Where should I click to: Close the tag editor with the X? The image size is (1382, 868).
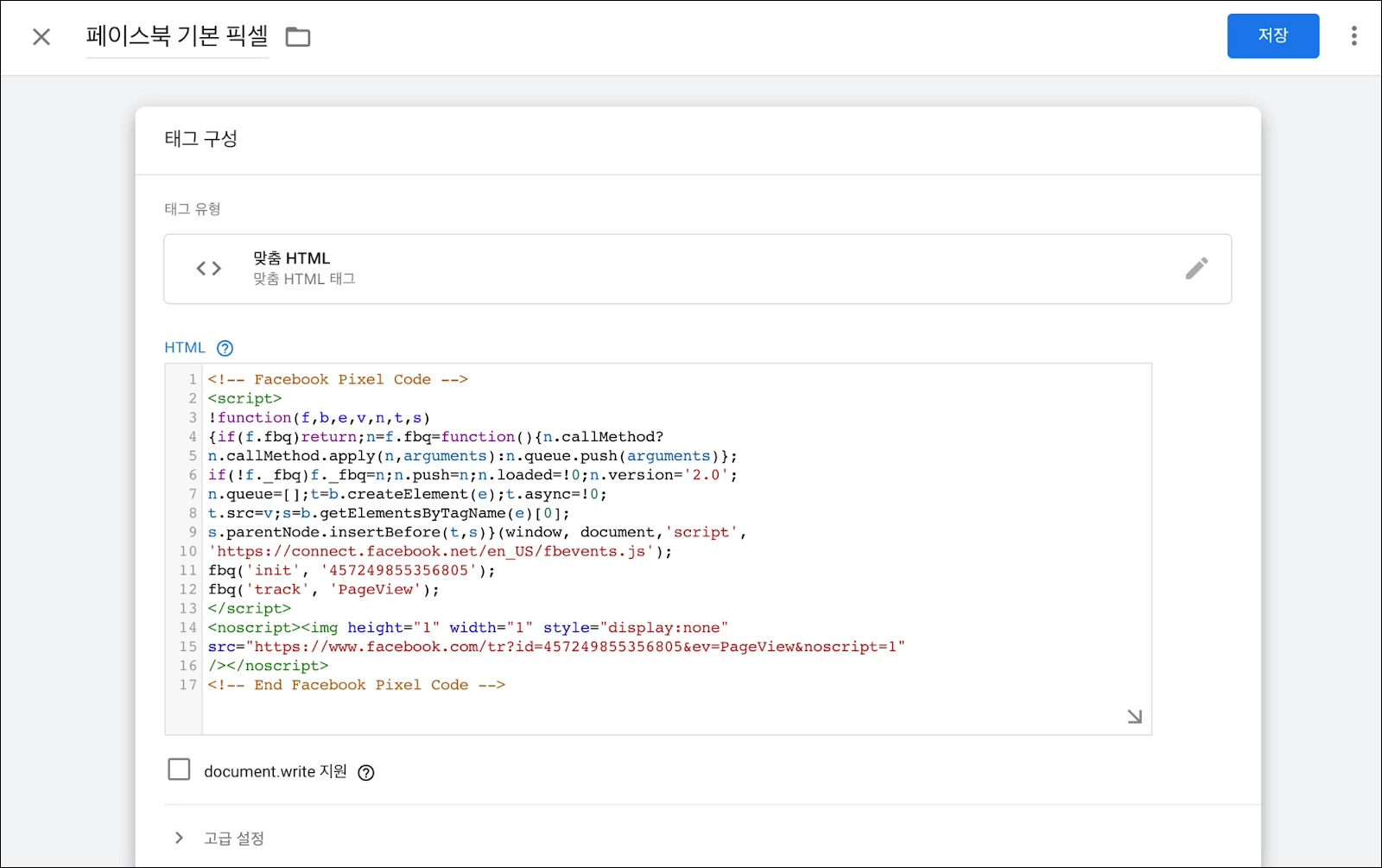tap(41, 37)
